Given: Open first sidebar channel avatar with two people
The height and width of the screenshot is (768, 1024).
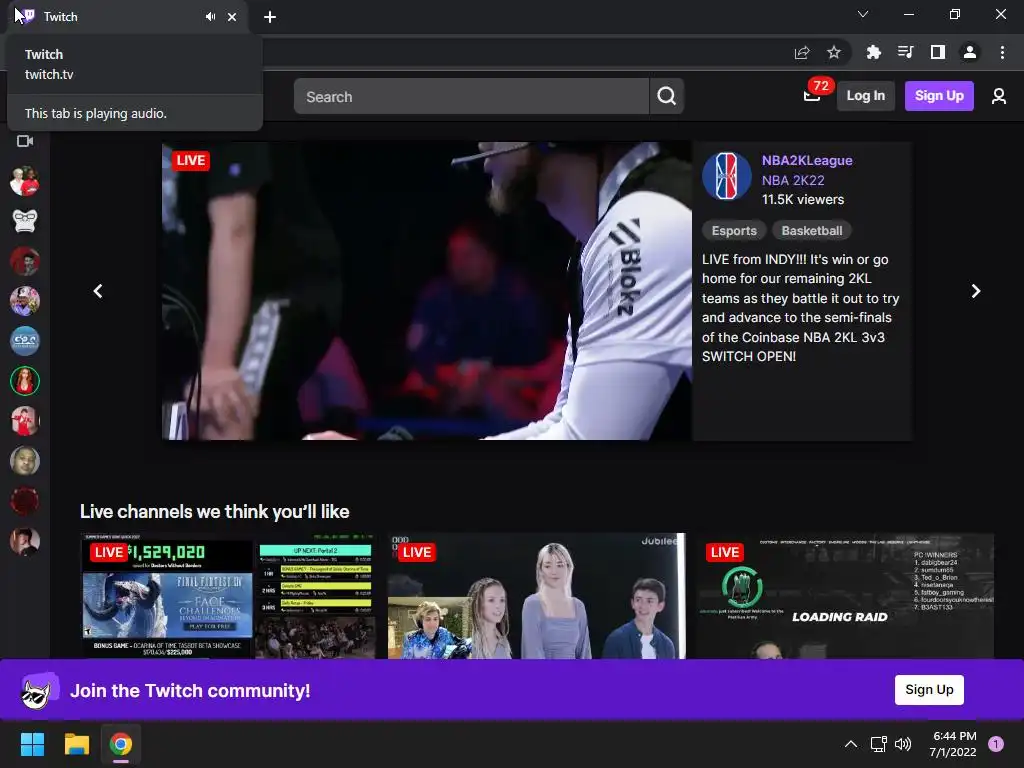Looking at the screenshot, I should coord(25,181).
